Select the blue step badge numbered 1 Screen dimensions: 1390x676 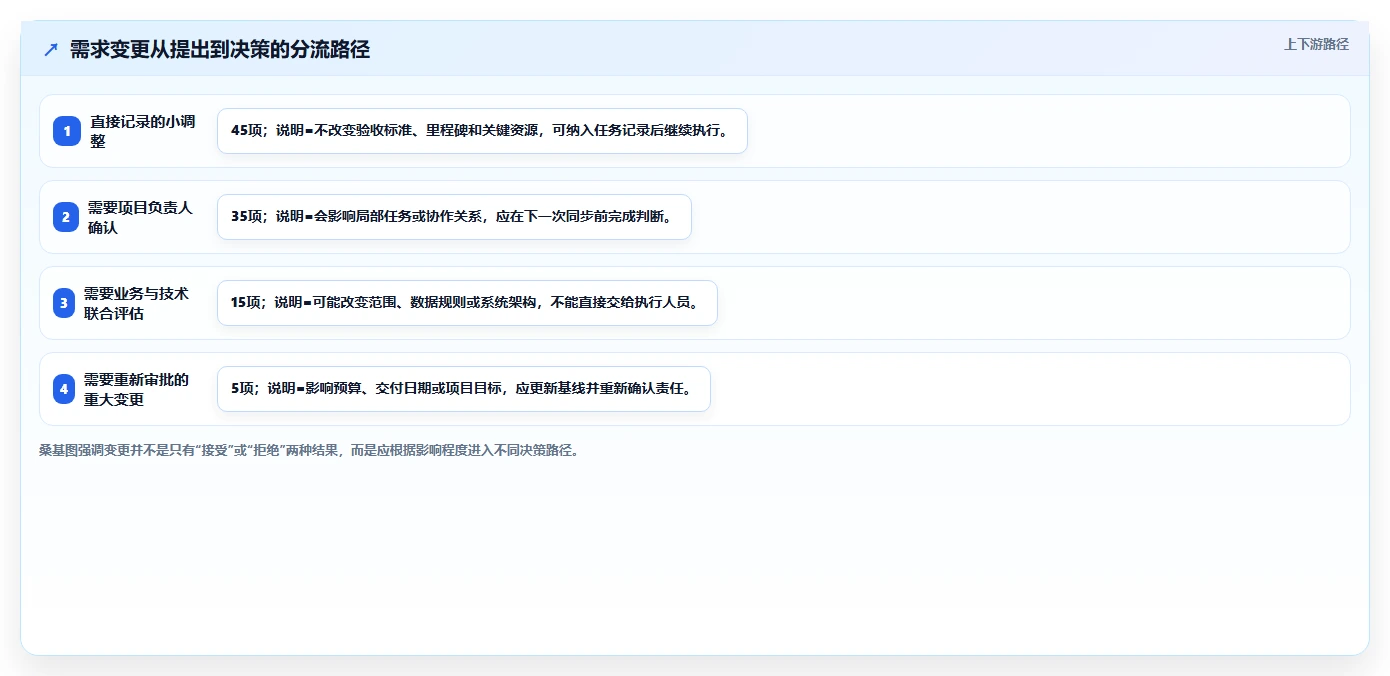click(x=67, y=131)
